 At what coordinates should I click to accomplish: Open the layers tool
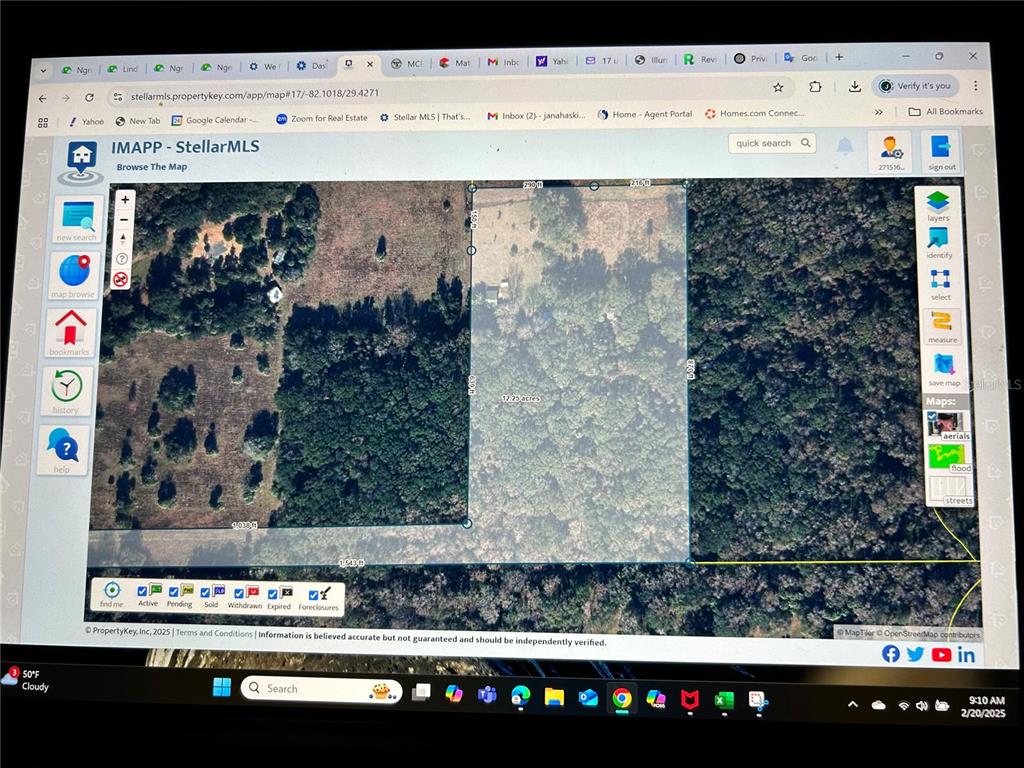click(x=937, y=204)
